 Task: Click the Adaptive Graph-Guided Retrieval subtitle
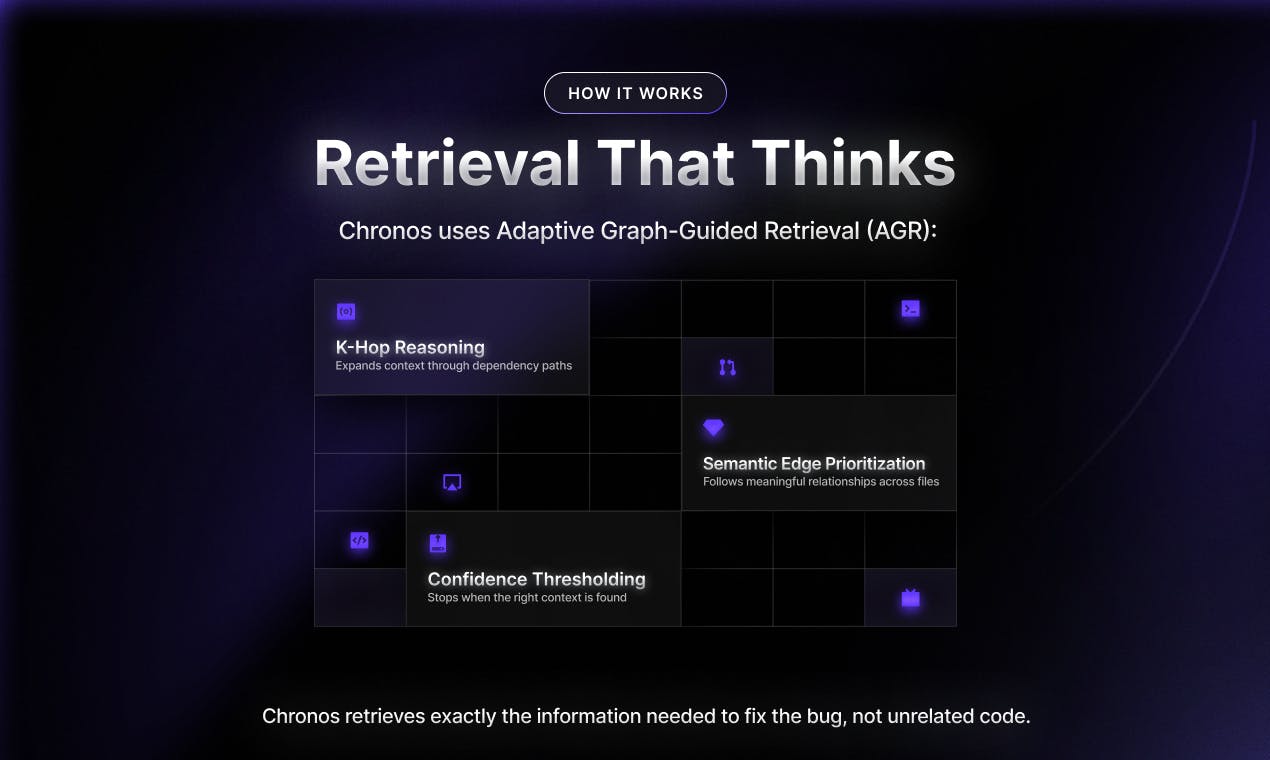tap(637, 231)
